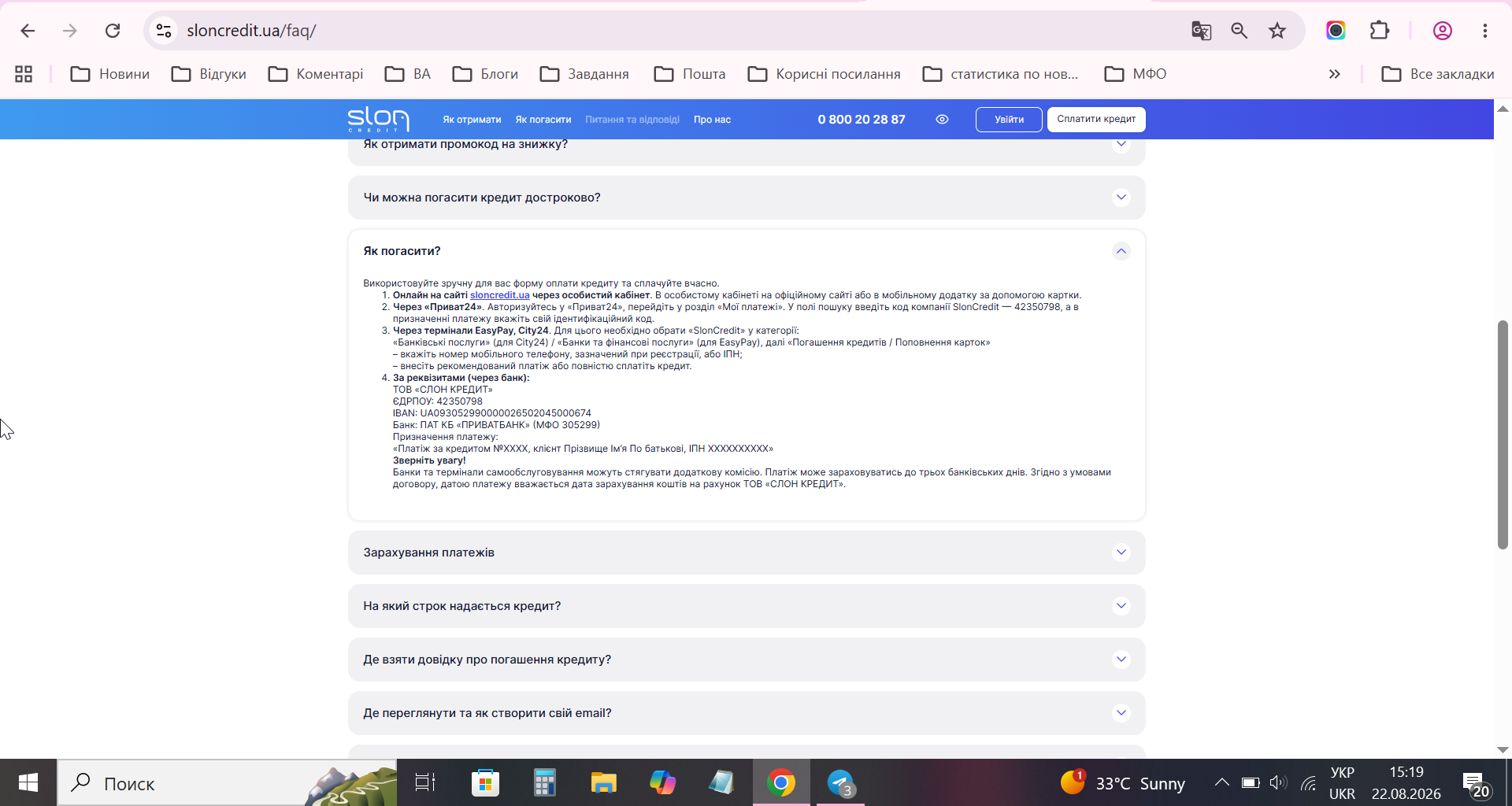Screen dimensions: 1512x806
Task: Open the 'Відгуки' bookmark folder
Action: (209, 74)
